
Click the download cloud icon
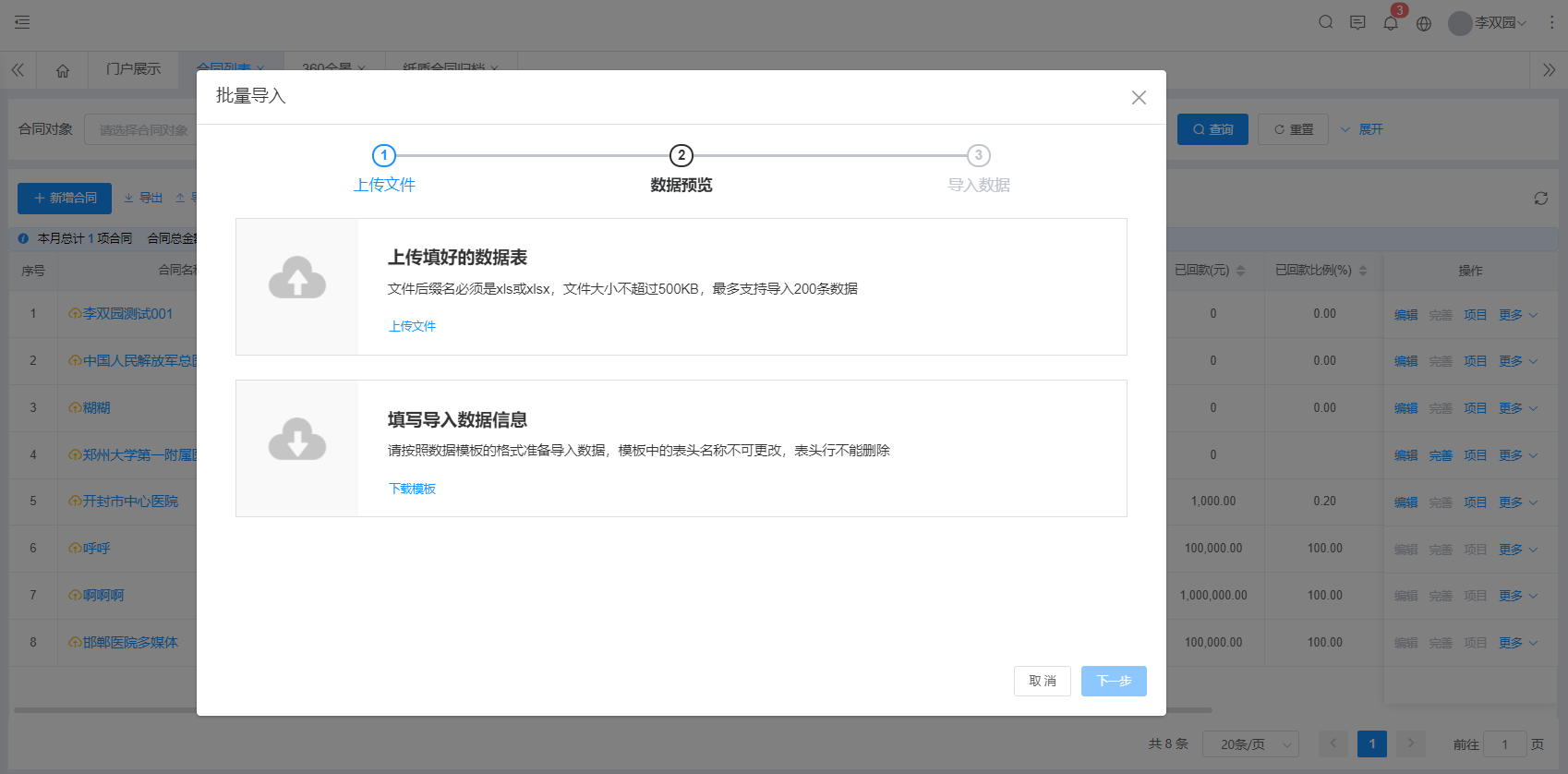296,440
